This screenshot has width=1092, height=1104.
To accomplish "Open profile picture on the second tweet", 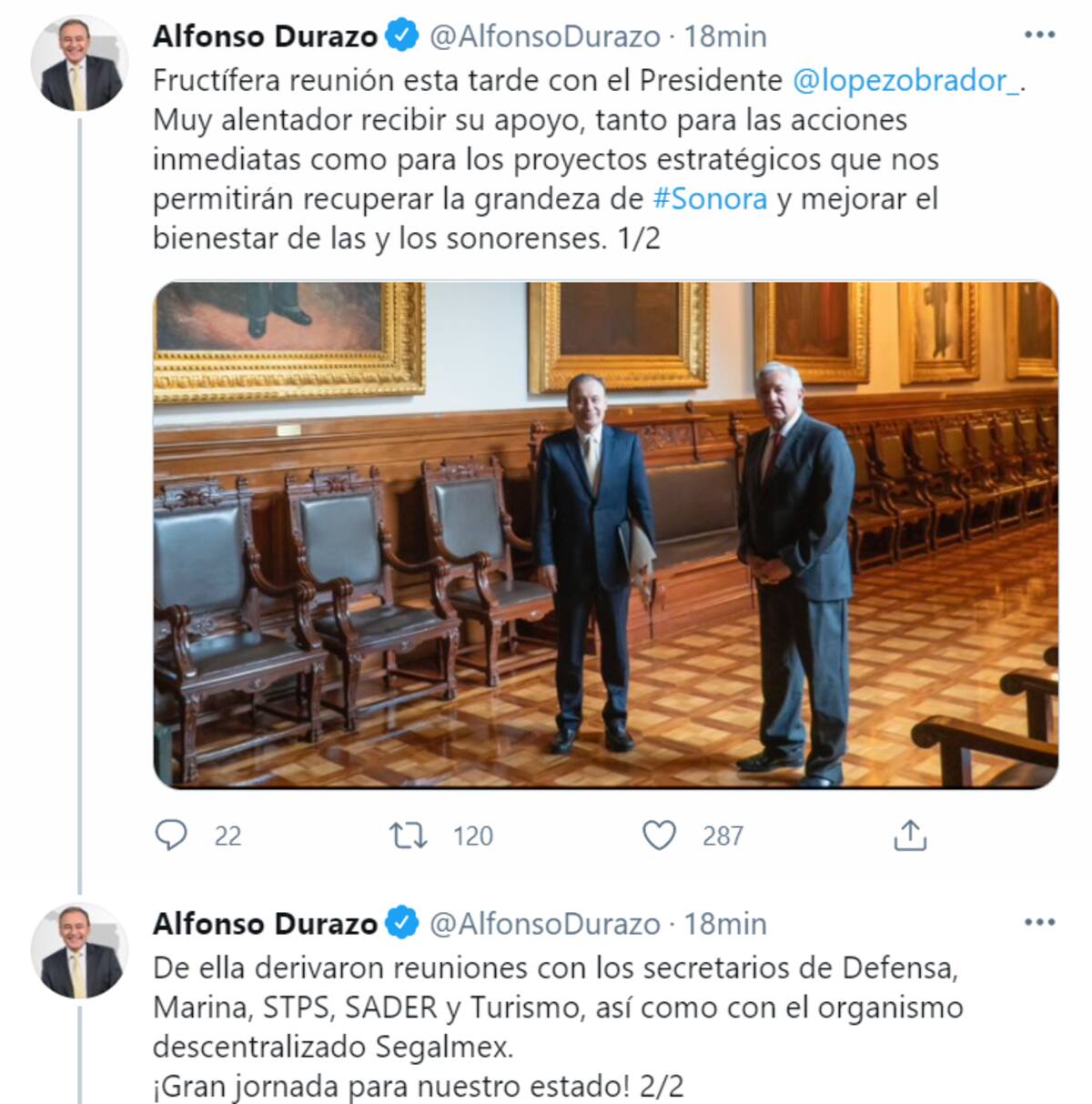I will tap(79, 950).
